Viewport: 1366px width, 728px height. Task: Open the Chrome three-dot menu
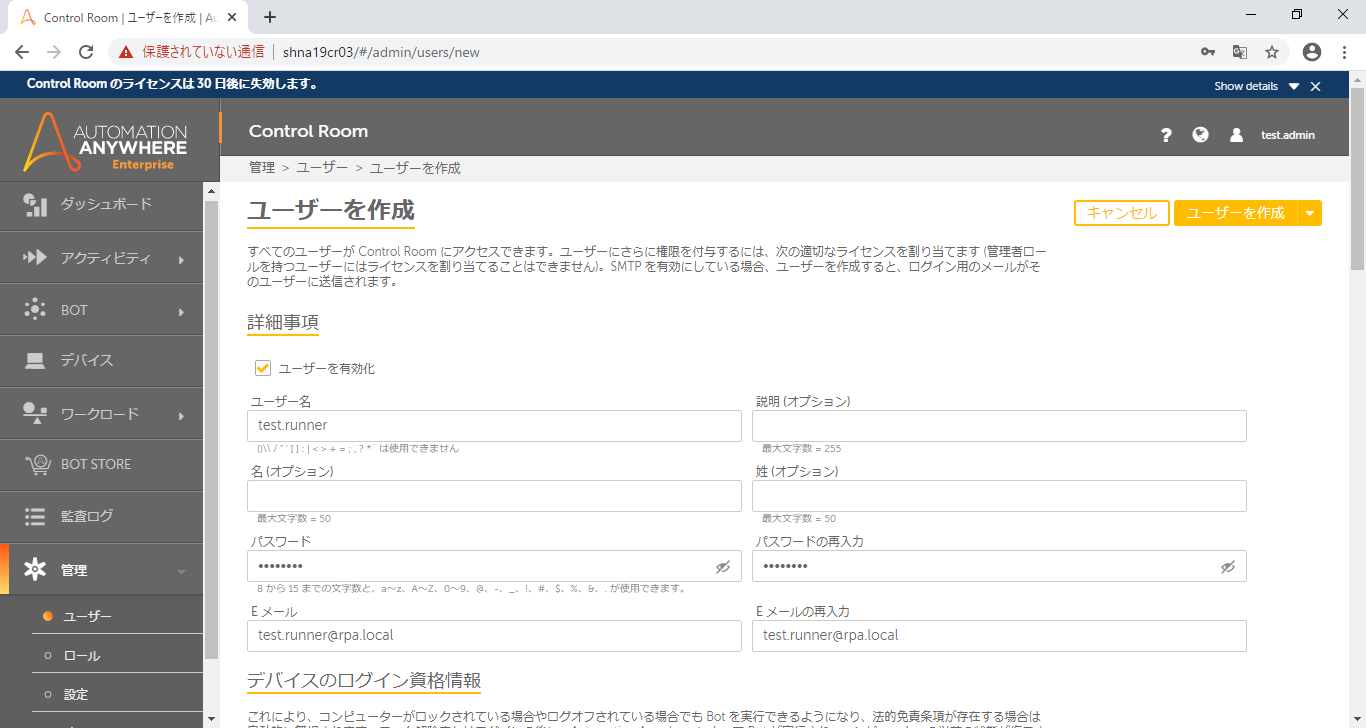[1344, 52]
